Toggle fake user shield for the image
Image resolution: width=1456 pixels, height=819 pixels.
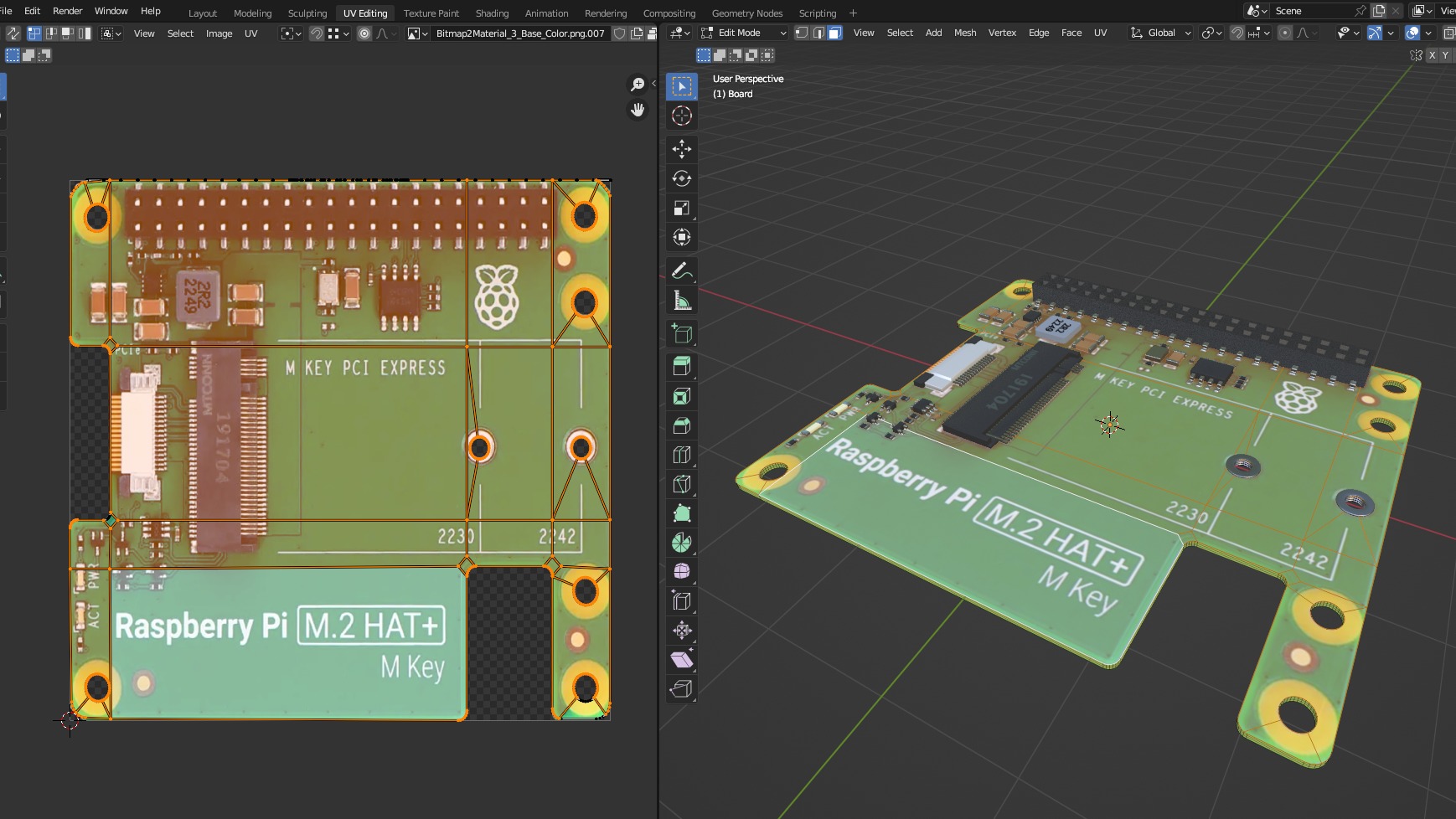pos(619,33)
